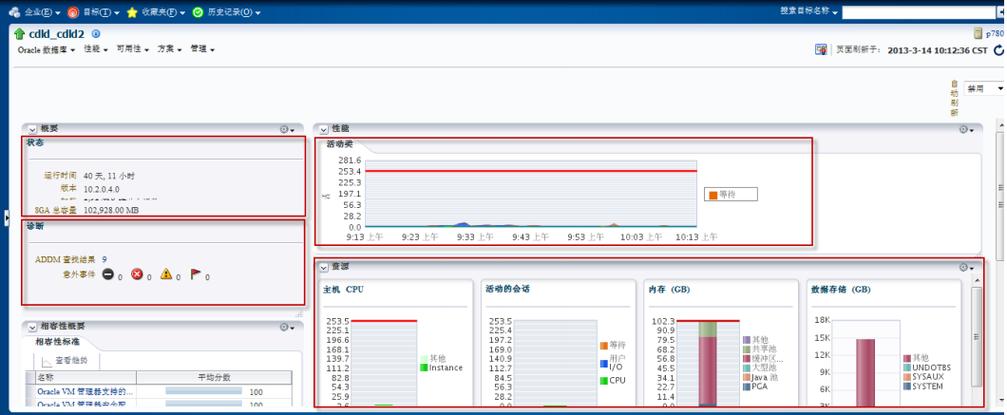
Task: Open the gear menu of the 相容性概要 panel
Action: click(286, 327)
